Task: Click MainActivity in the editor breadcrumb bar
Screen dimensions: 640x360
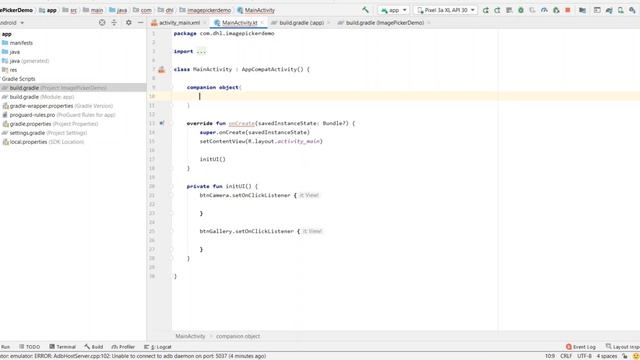Action: (x=190, y=336)
